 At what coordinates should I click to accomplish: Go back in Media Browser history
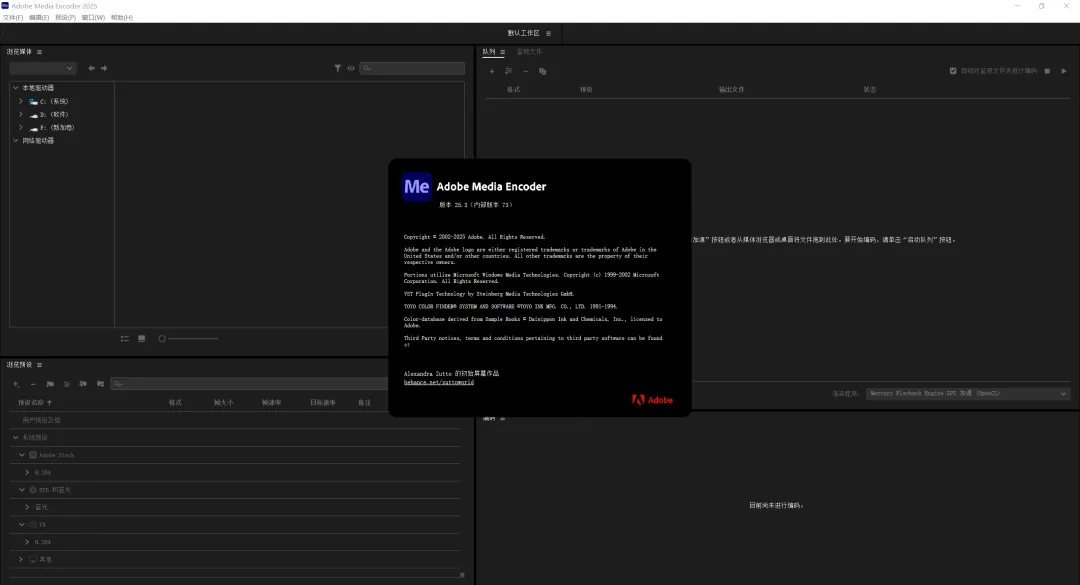[92, 68]
